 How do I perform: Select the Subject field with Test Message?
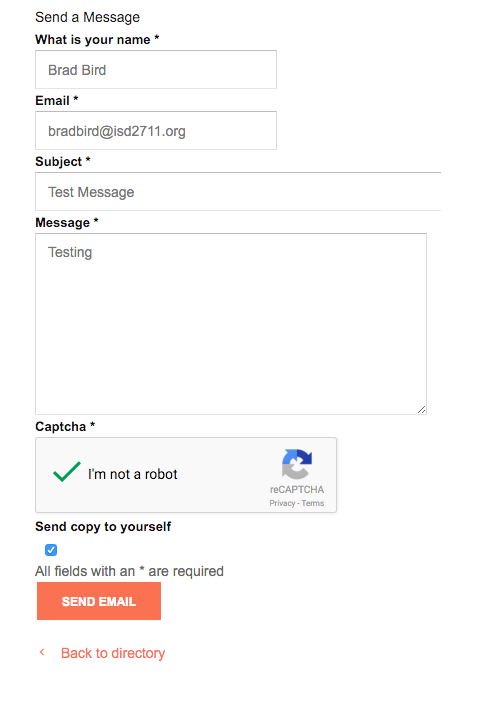(x=238, y=192)
